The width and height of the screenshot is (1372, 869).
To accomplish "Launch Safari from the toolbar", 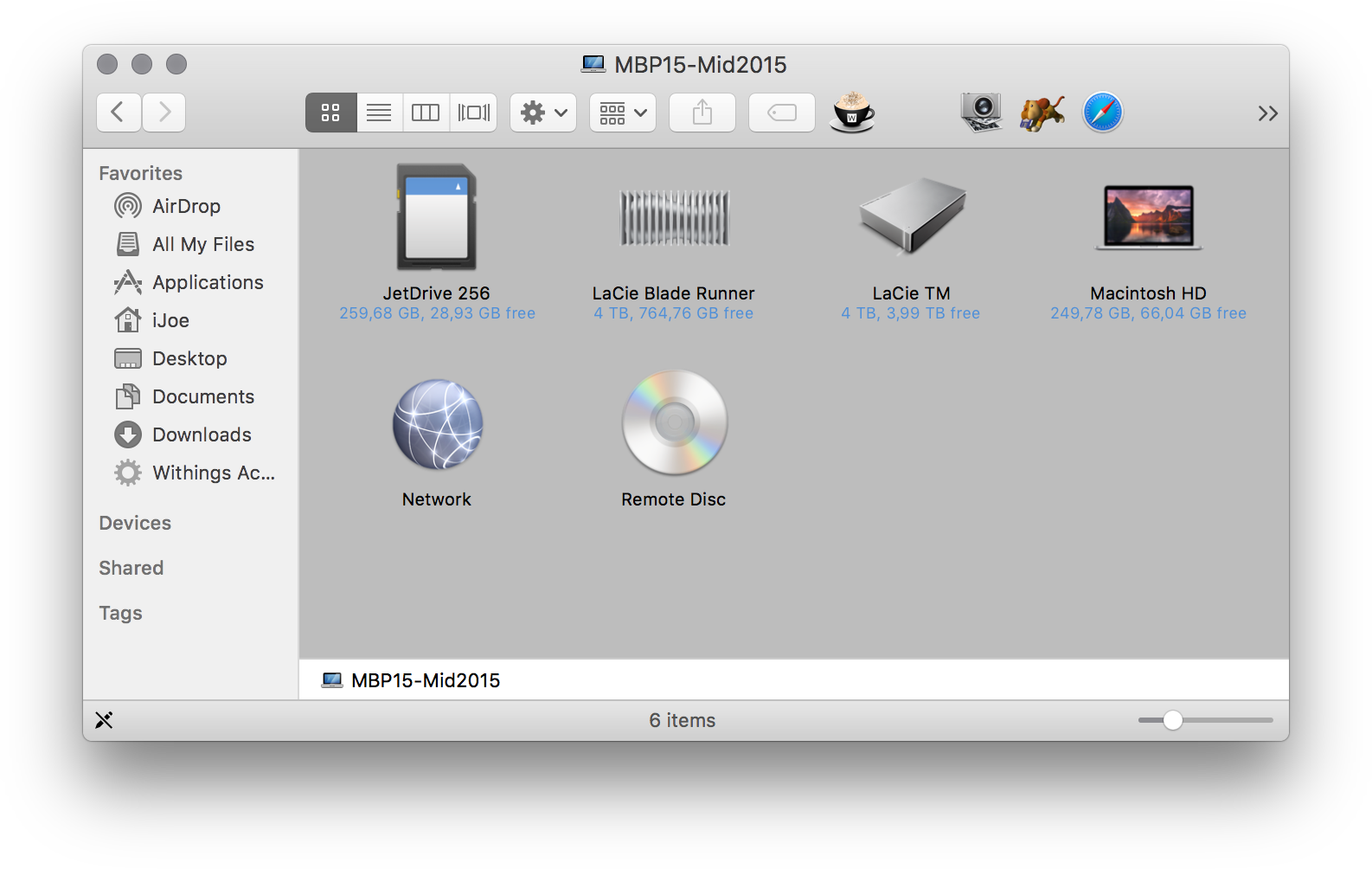I will 1103,113.
